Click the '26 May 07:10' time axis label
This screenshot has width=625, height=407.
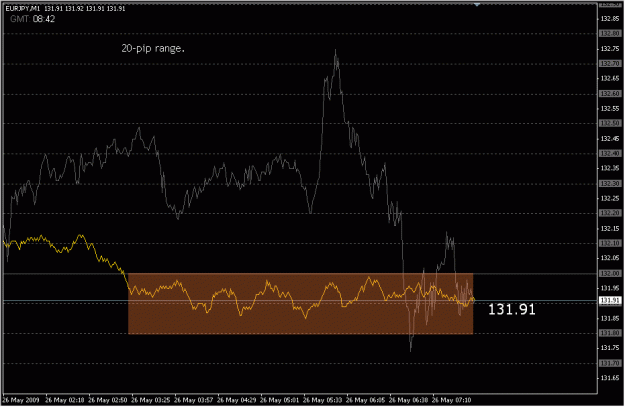[452, 400]
